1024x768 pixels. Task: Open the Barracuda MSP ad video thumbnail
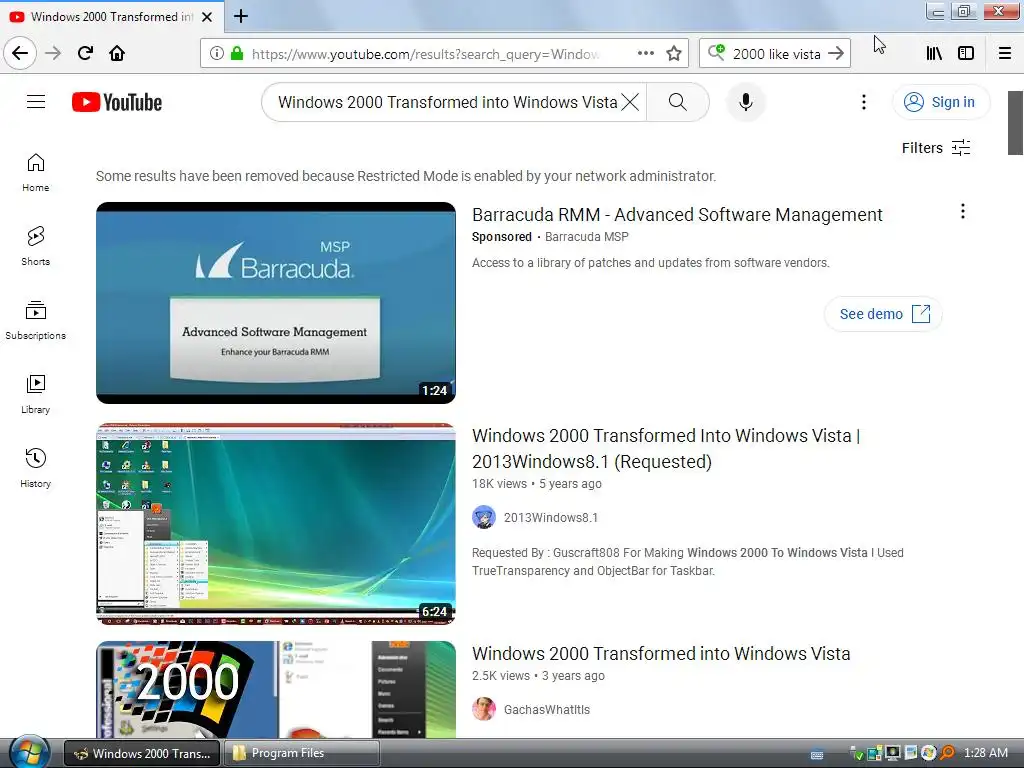(x=276, y=303)
